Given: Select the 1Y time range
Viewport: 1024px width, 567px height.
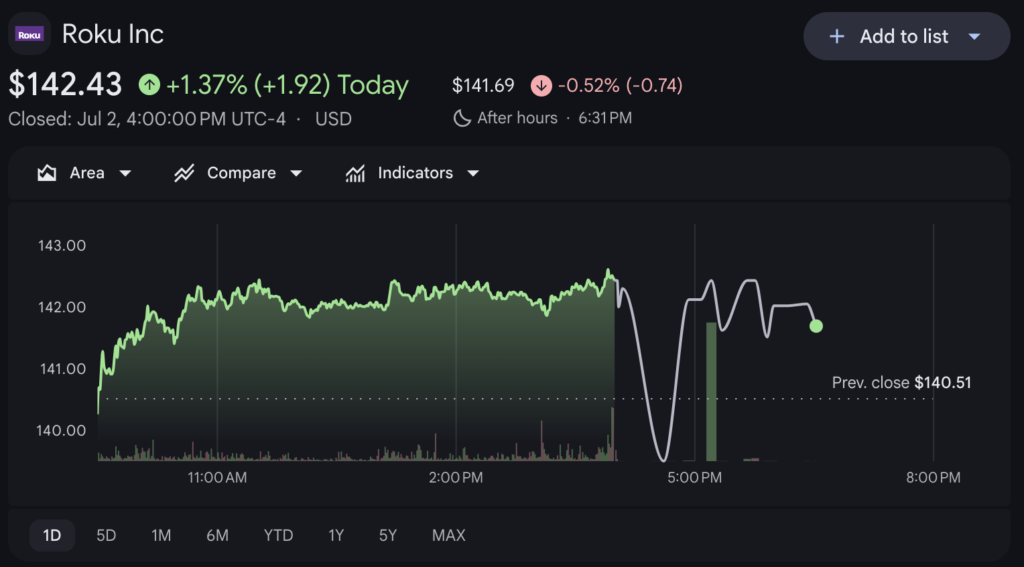Looking at the screenshot, I should pos(336,536).
